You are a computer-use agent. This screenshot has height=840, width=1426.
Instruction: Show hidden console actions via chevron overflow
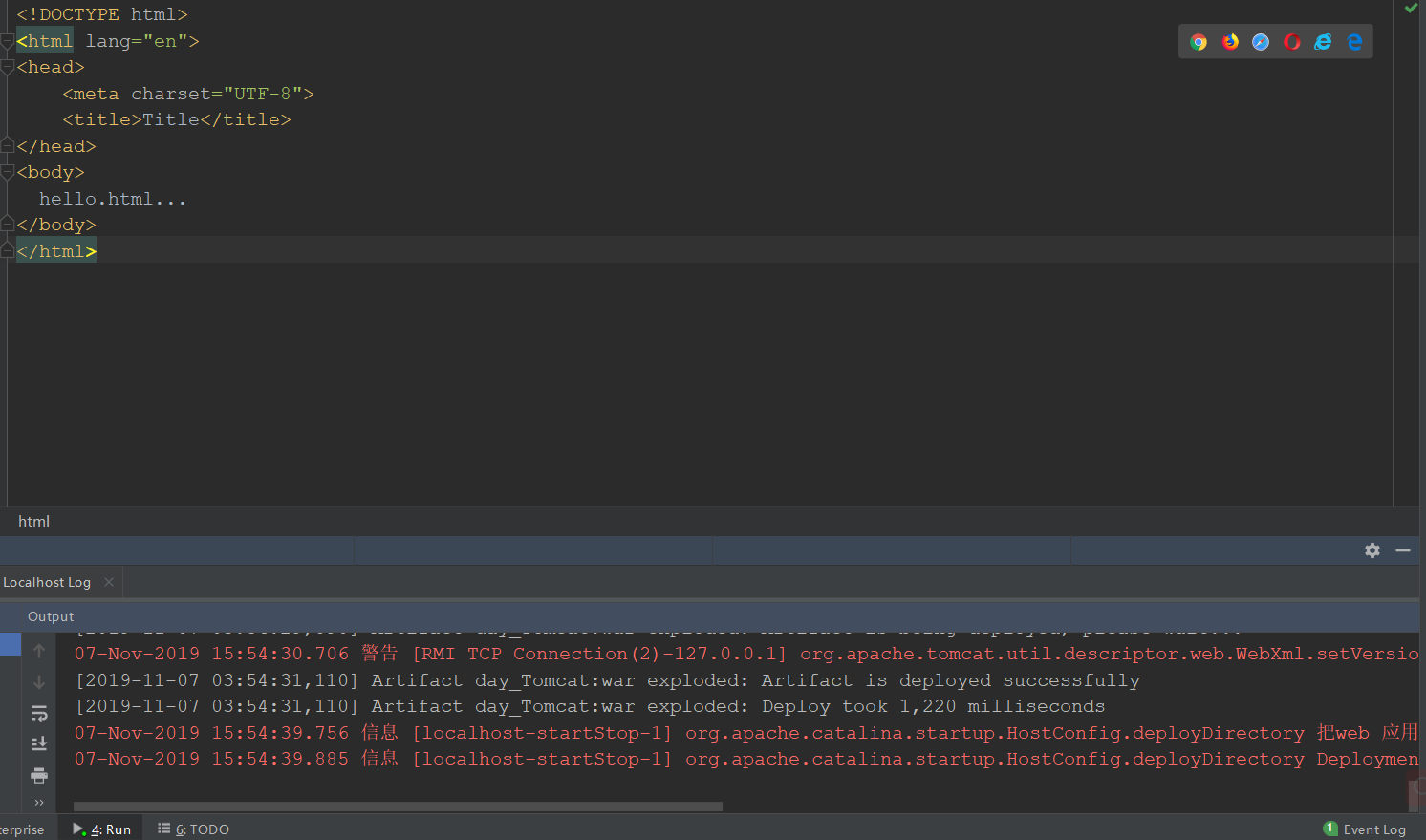coord(39,803)
